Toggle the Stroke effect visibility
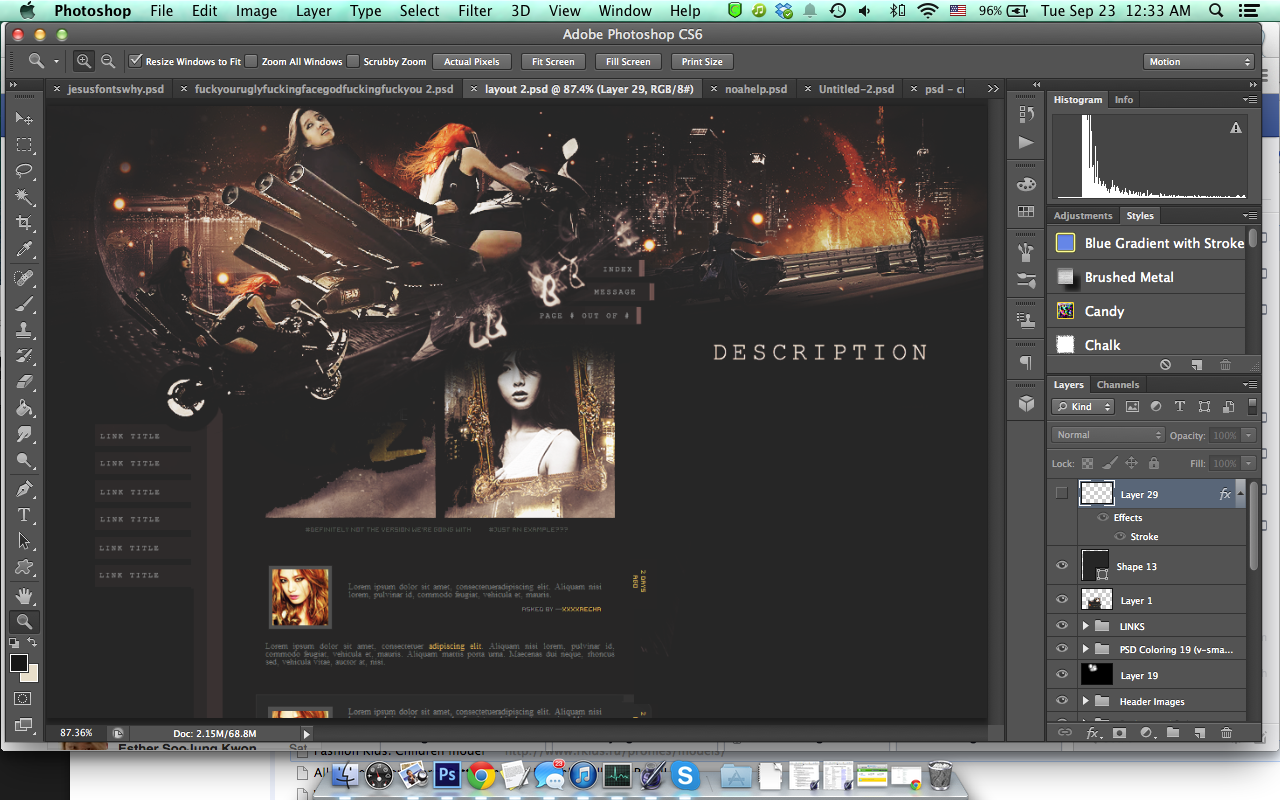Screen dimensions: 1280x800 (x=1120, y=537)
